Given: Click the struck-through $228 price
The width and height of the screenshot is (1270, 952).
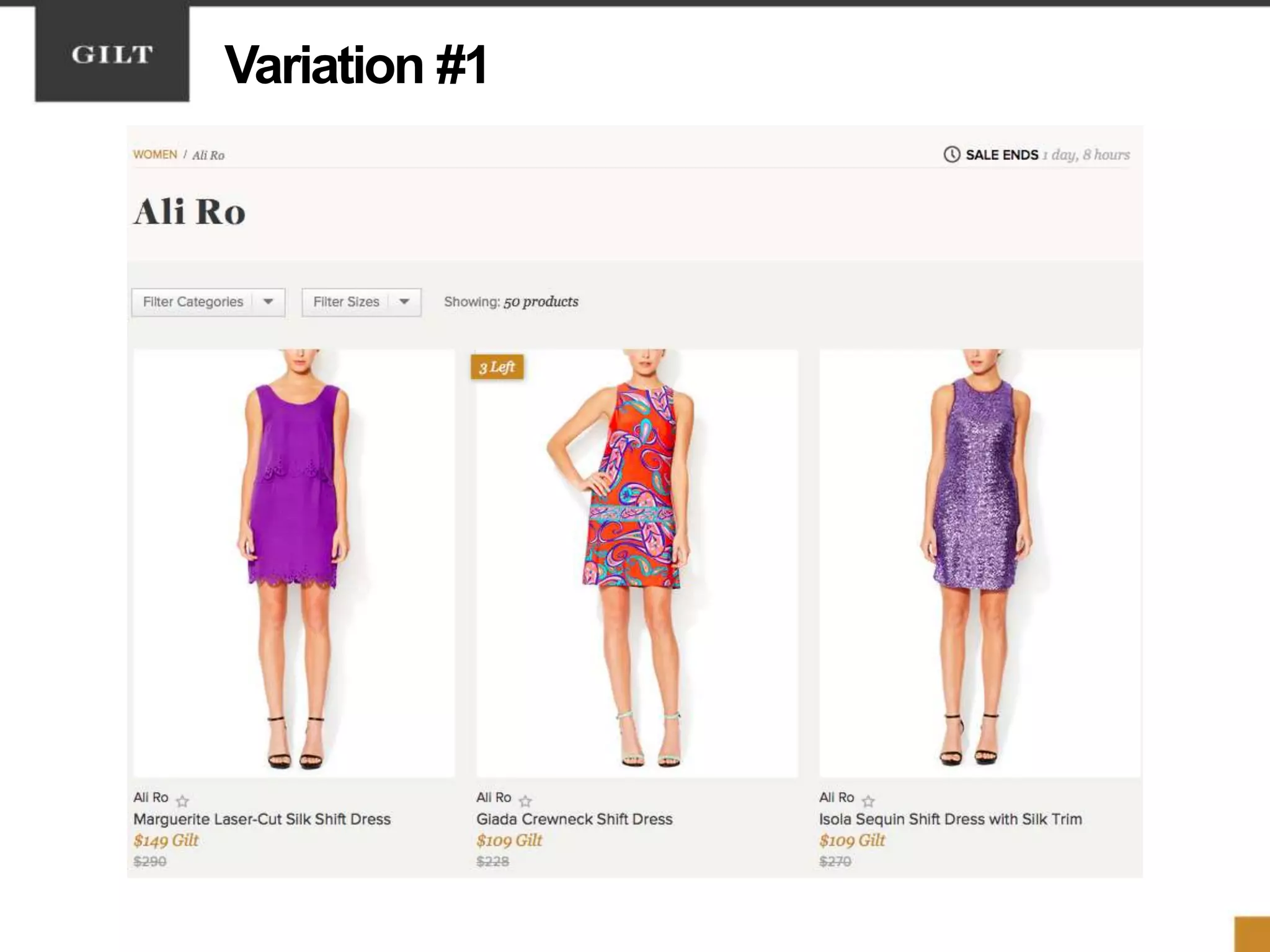Looking at the screenshot, I should pyautogui.click(x=493, y=862).
